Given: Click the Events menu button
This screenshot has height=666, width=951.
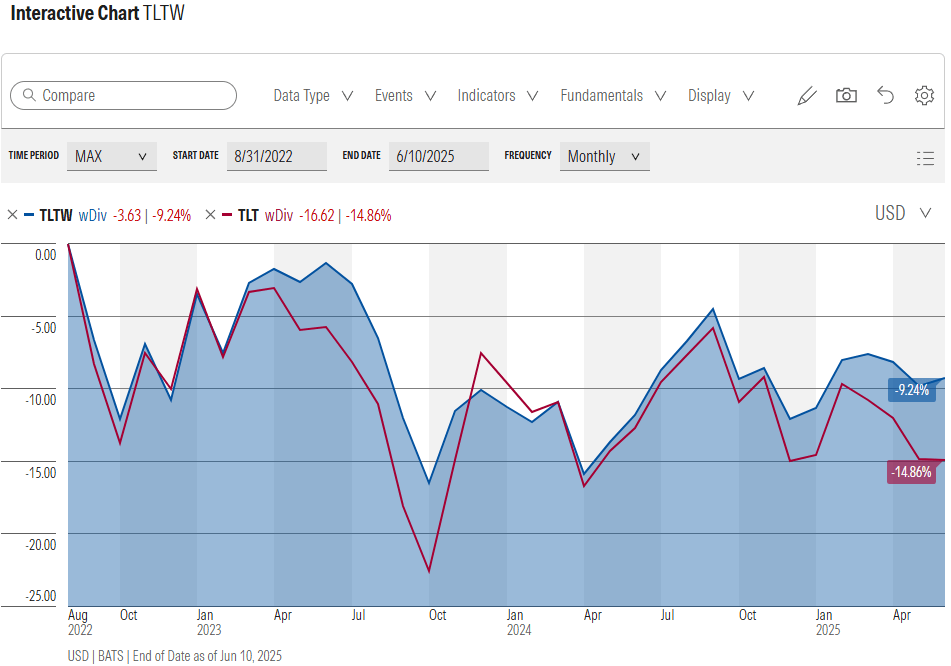Looking at the screenshot, I should [404, 95].
